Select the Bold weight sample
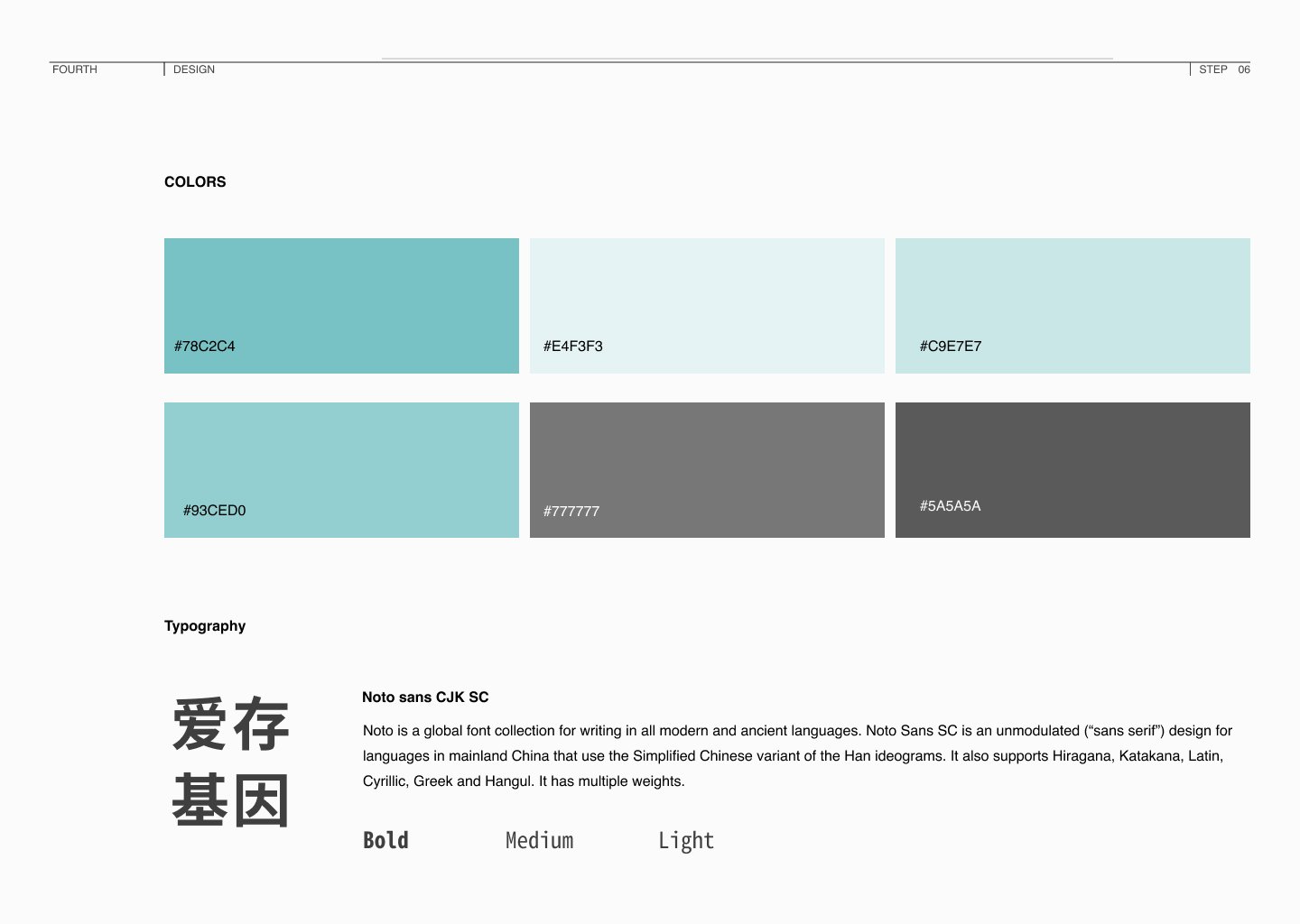This screenshot has width=1300, height=924. coord(385,840)
